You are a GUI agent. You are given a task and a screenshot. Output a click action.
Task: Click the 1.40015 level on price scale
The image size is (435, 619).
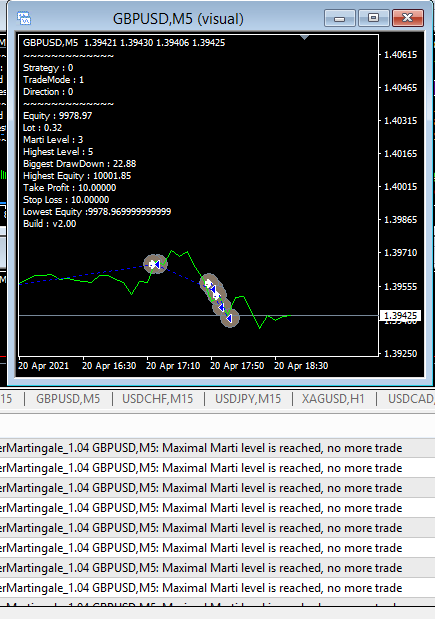coord(400,187)
